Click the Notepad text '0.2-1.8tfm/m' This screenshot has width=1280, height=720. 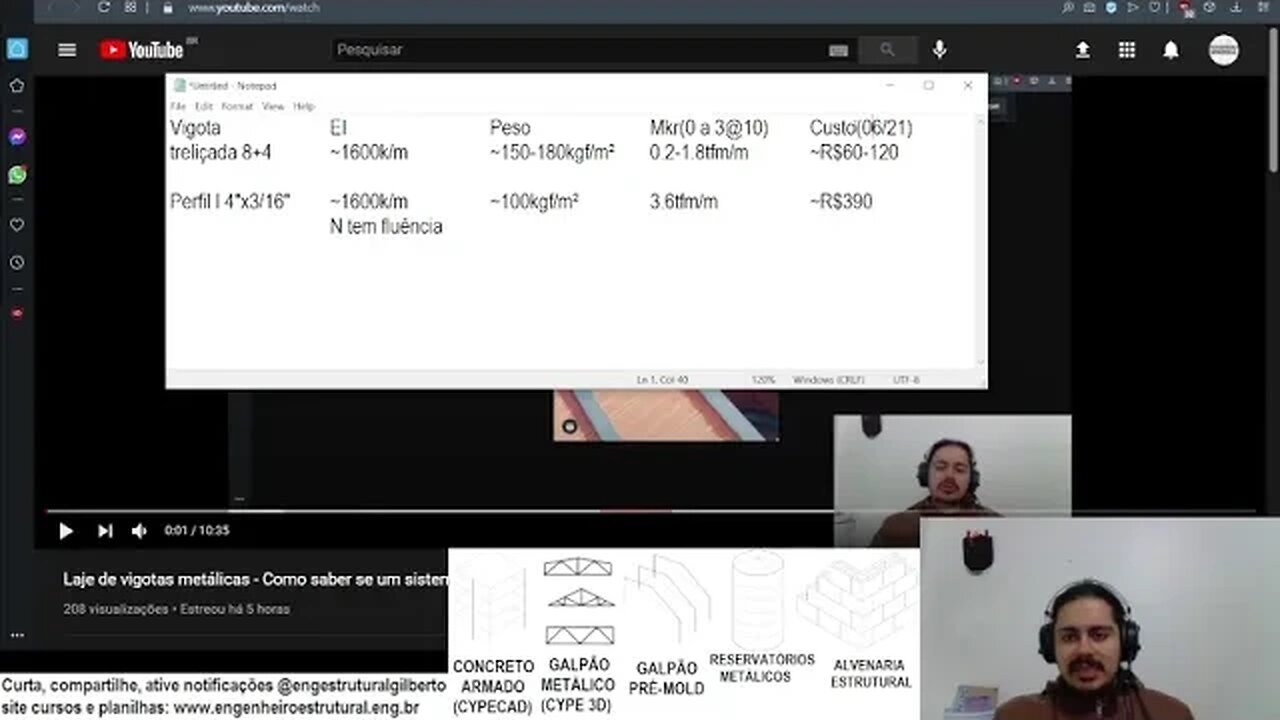[699, 153]
